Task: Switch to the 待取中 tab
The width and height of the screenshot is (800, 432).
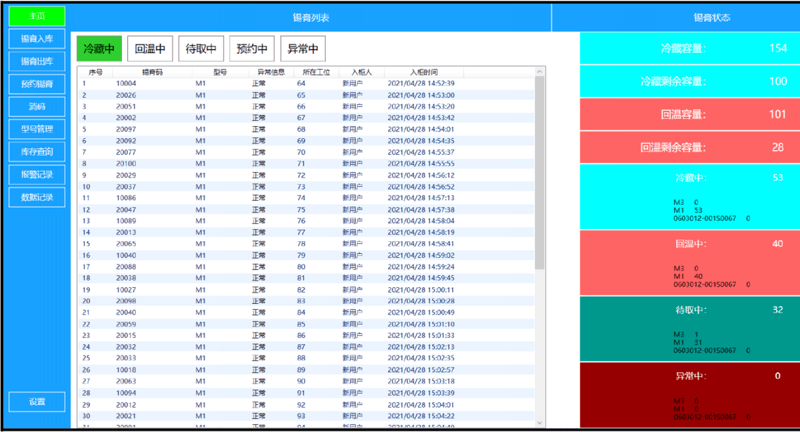Action: coord(201,48)
